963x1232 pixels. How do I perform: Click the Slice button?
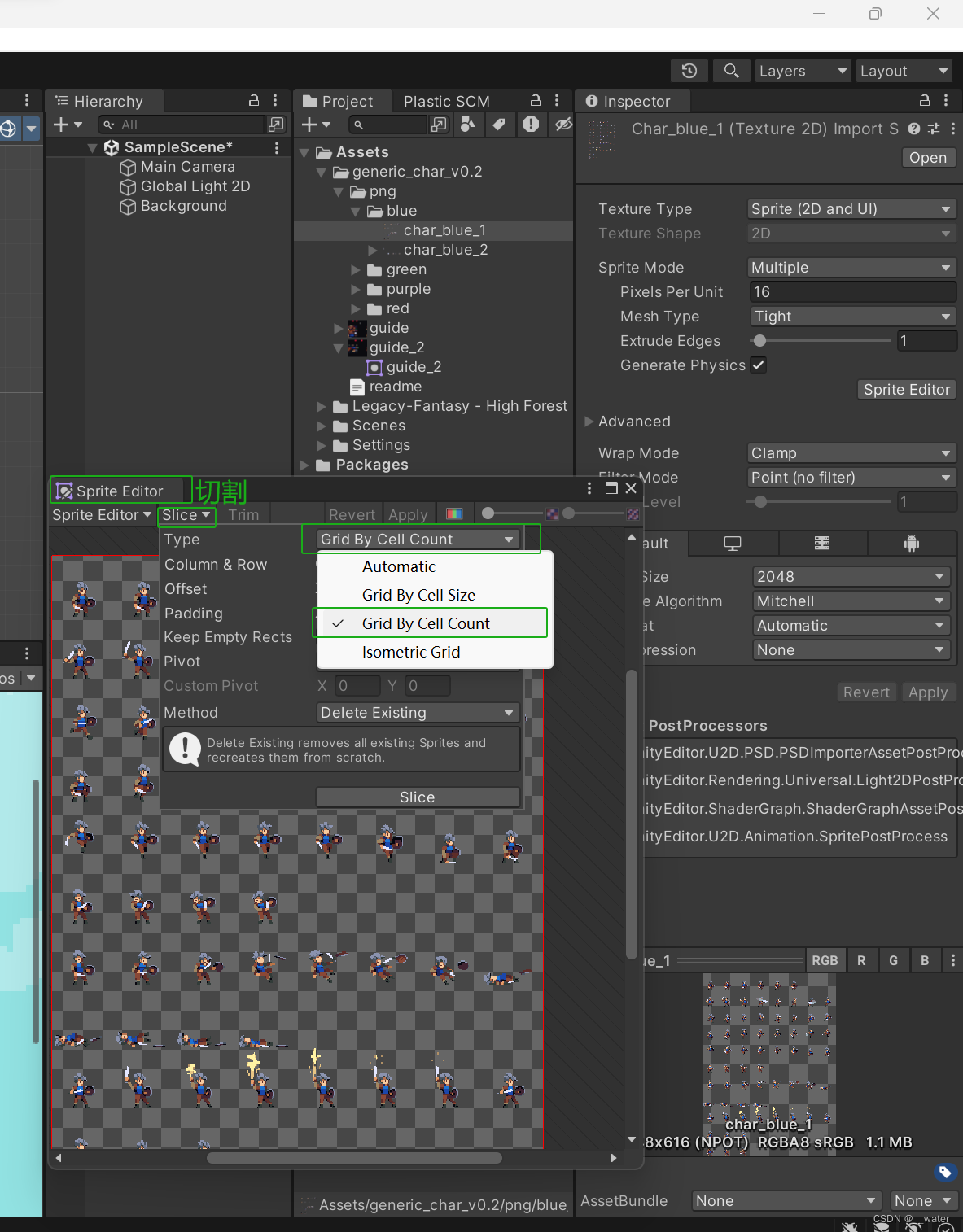click(418, 797)
